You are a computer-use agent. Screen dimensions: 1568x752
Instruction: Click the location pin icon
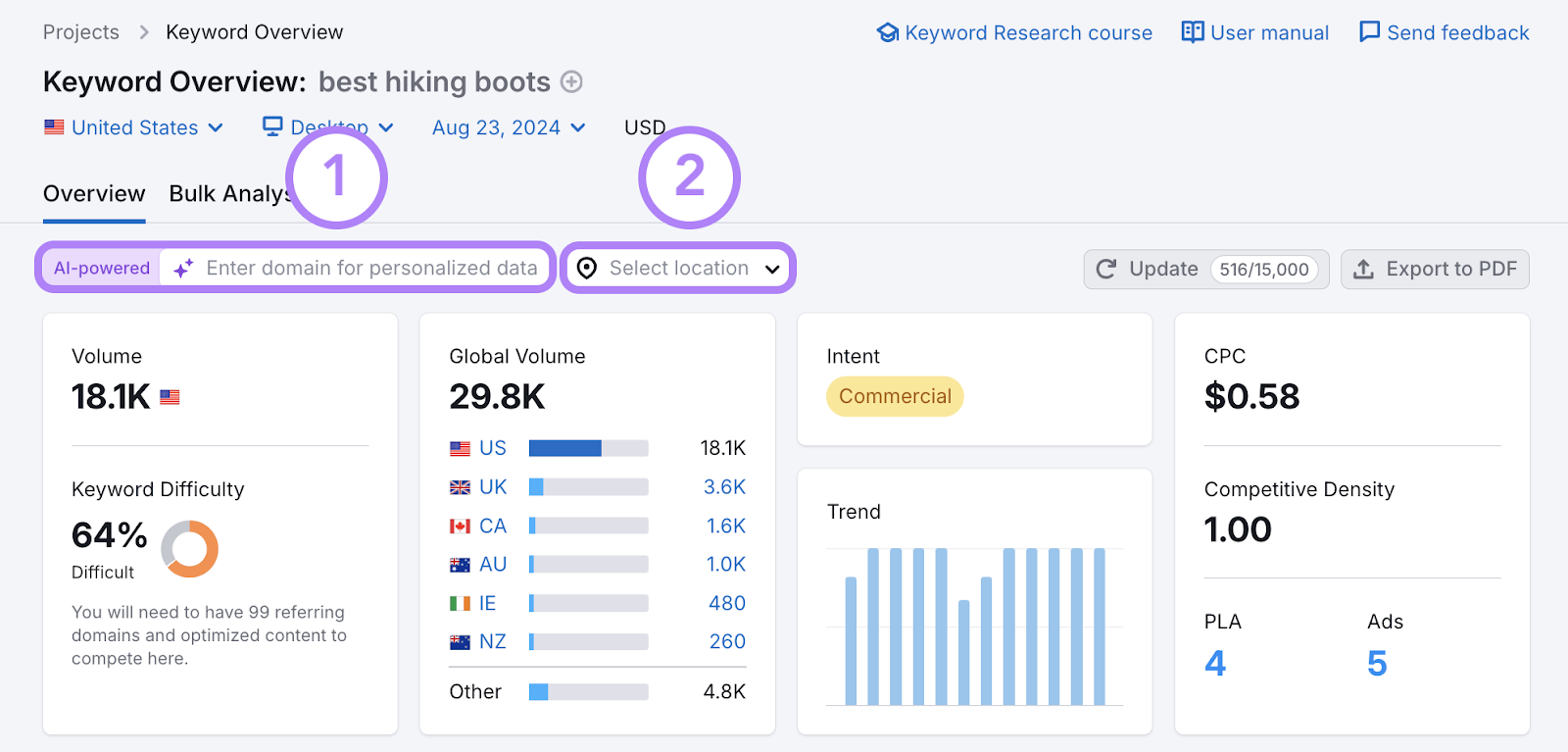point(587,269)
